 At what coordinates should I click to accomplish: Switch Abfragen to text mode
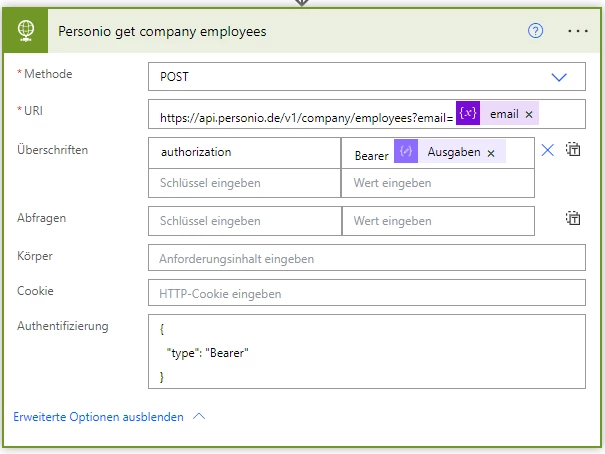point(573,218)
